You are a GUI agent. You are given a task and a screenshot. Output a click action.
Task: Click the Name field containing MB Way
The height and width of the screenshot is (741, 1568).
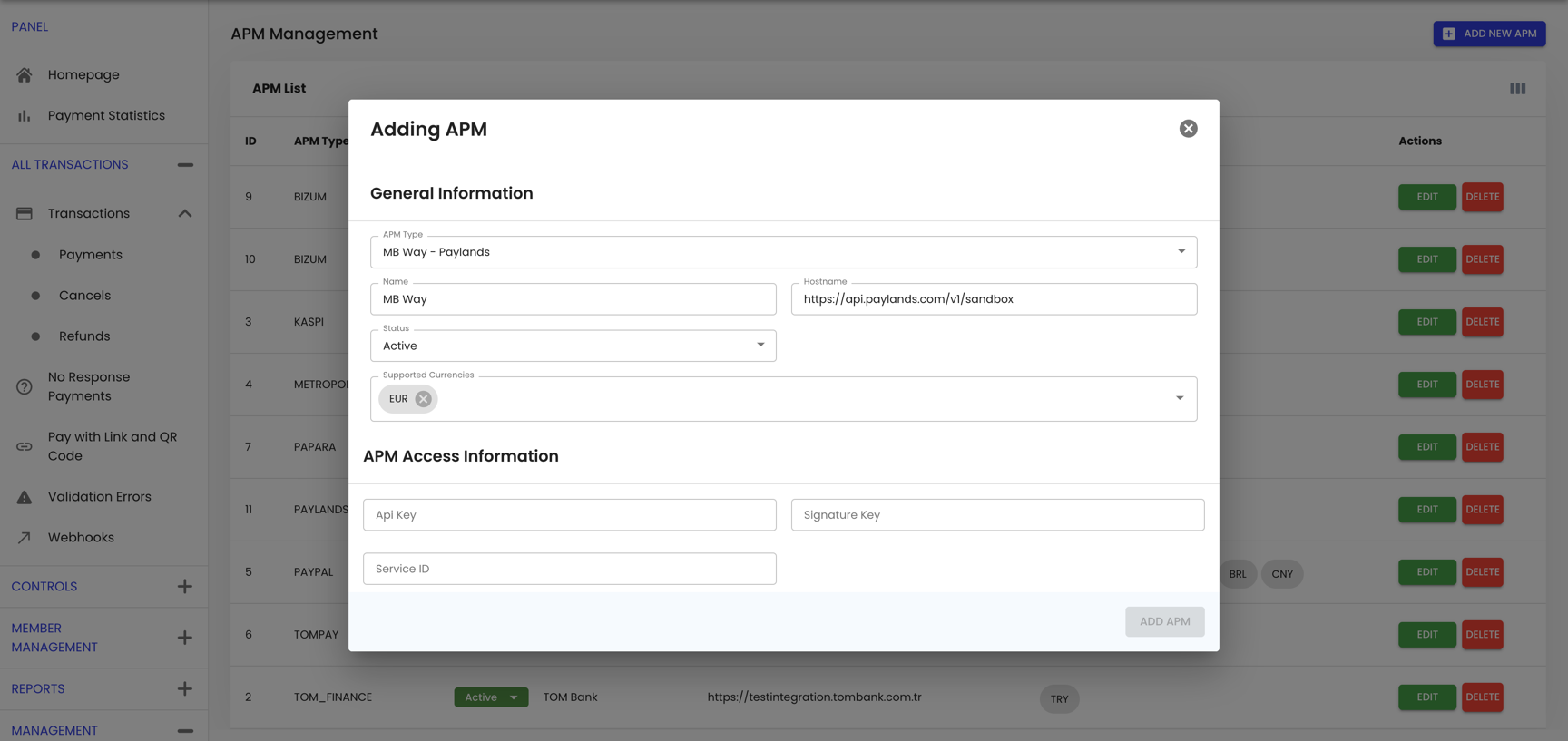coord(573,299)
